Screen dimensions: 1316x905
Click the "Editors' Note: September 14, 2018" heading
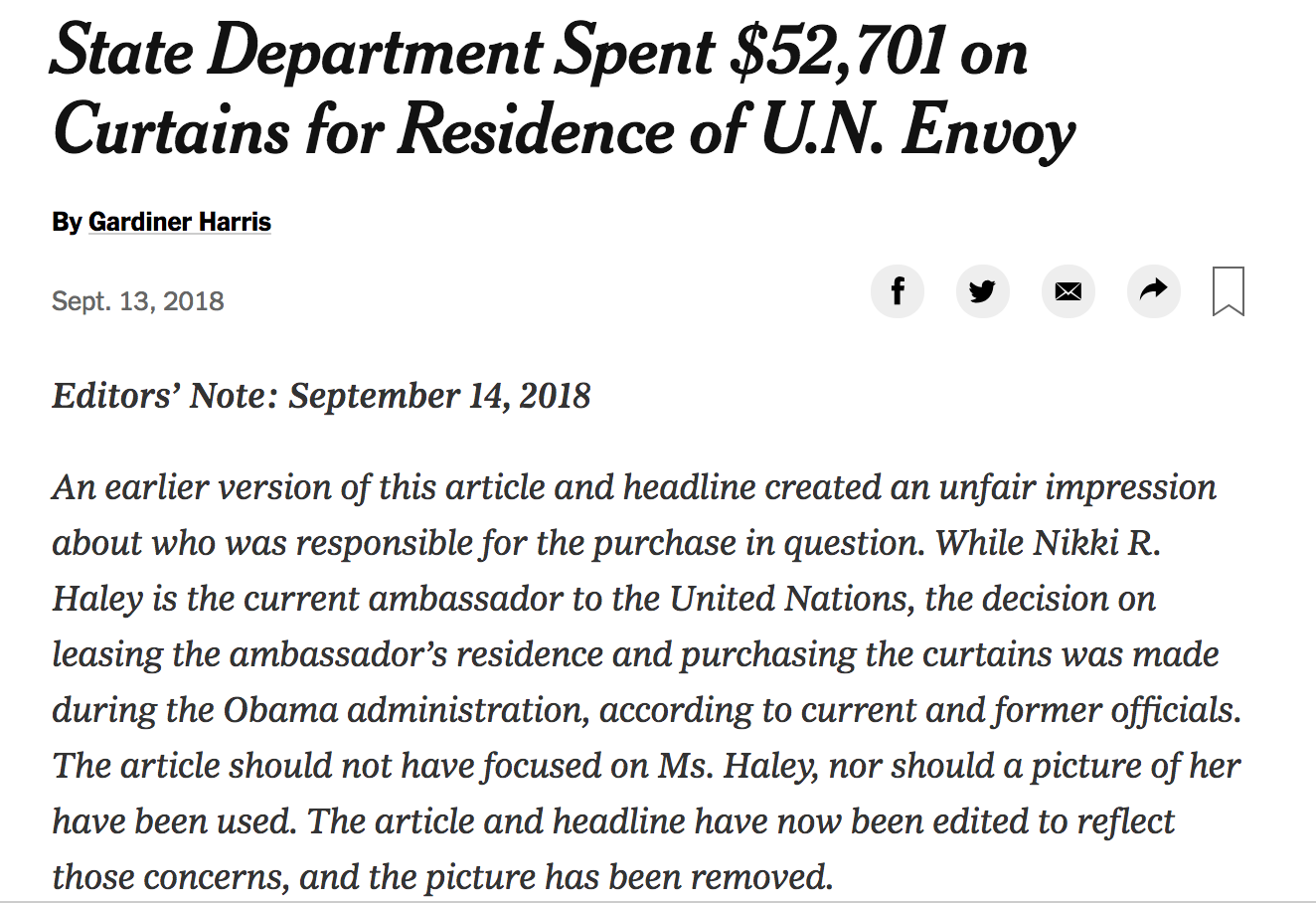pyautogui.click(x=321, y=396)
